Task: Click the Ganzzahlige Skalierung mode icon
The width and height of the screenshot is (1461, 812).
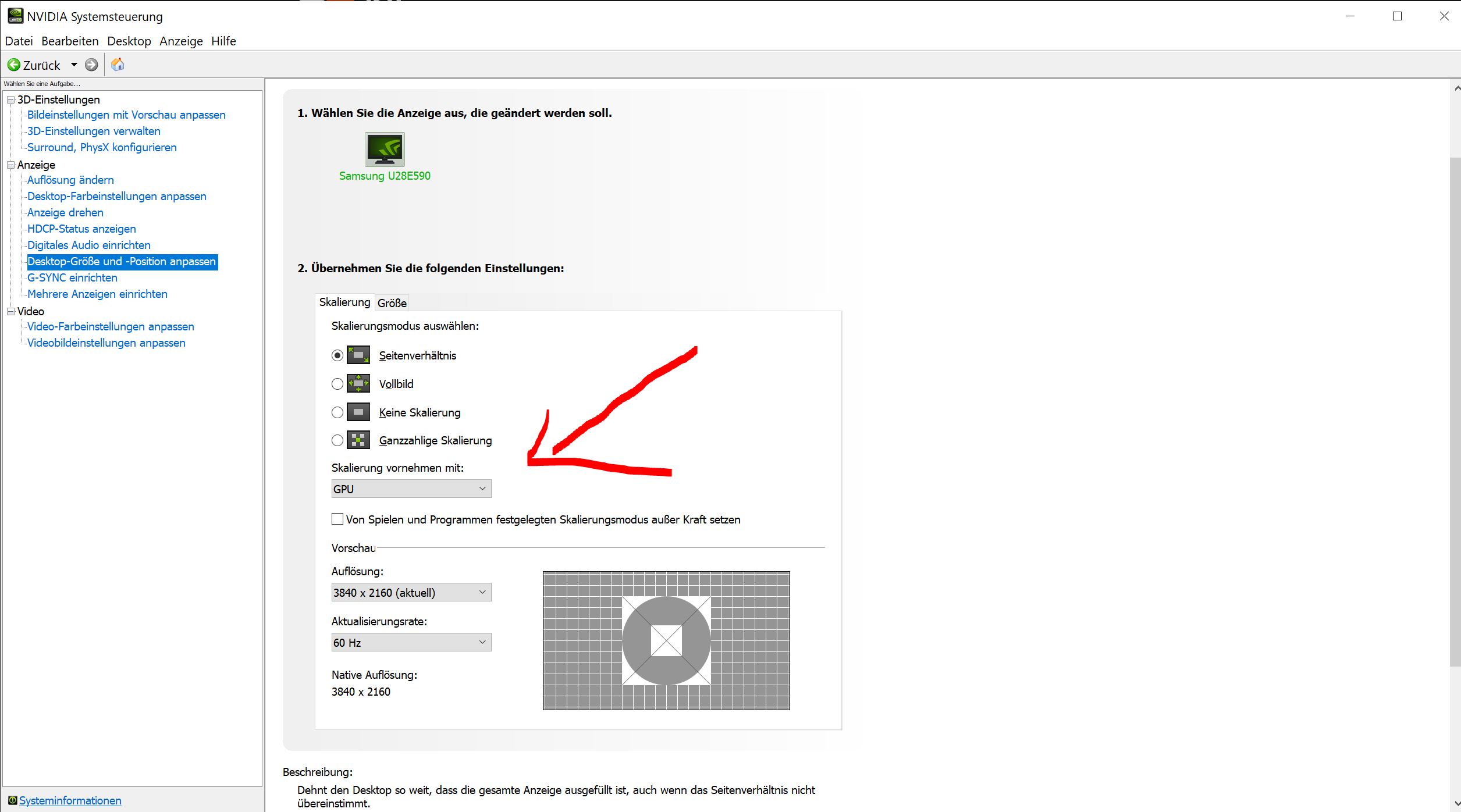Action: click(x=358, y=440)
